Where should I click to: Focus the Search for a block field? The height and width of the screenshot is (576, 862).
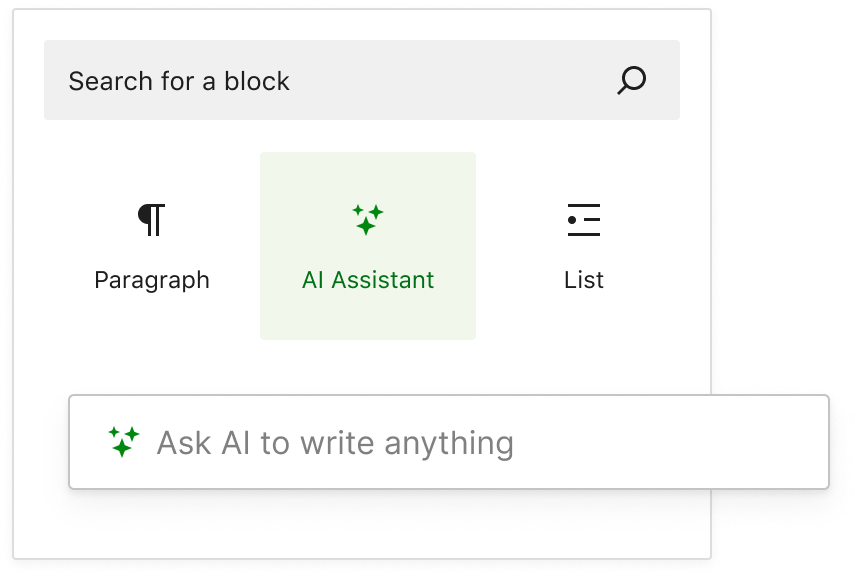[x=300, y=80]
